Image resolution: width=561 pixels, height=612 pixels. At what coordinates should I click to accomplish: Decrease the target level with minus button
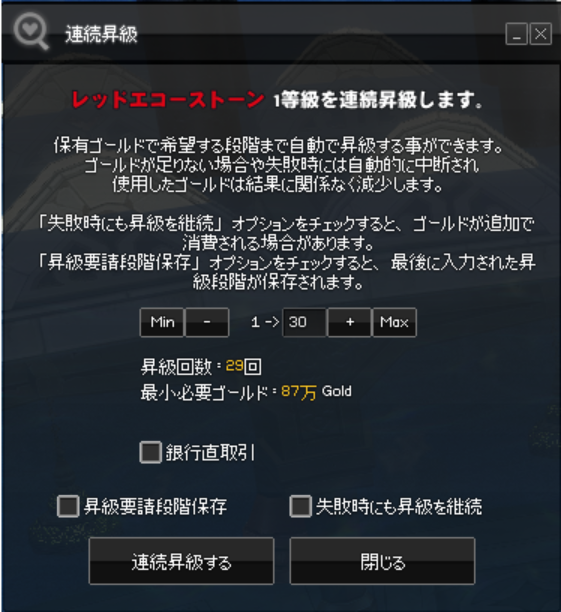click(207, 322)
